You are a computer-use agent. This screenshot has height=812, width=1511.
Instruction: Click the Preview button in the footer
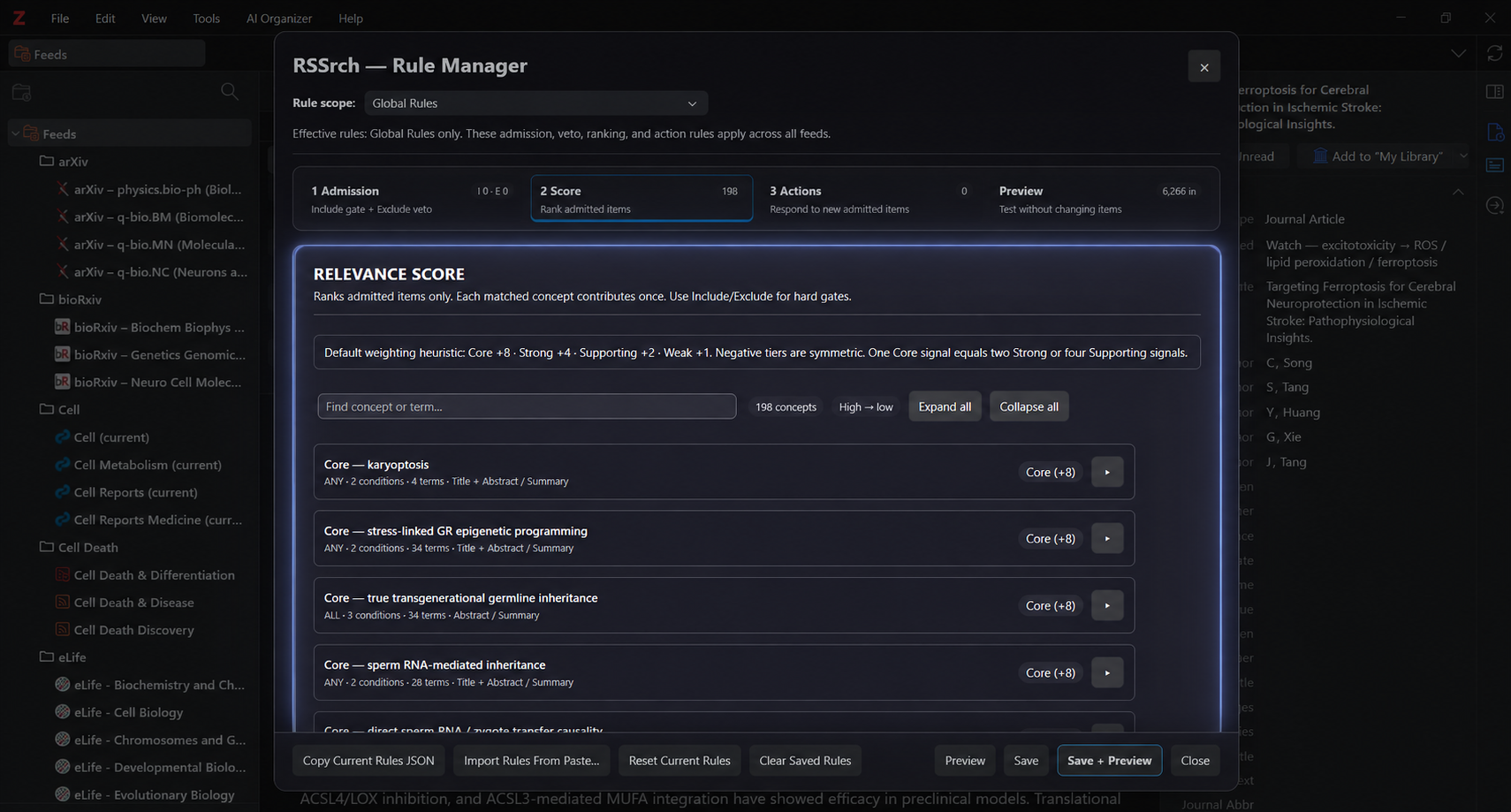click(965, 761)
